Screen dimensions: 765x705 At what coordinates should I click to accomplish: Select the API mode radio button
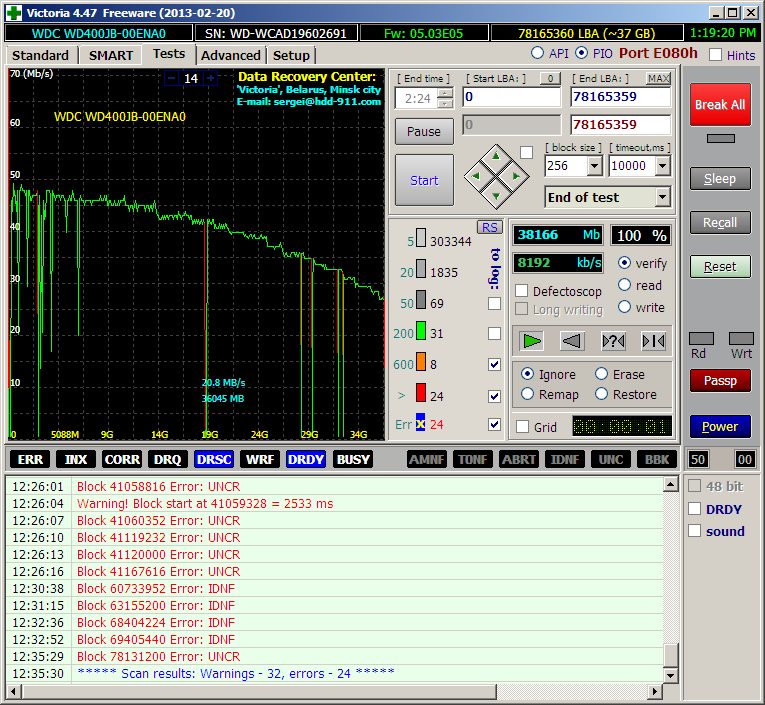(x=537, y=53)
